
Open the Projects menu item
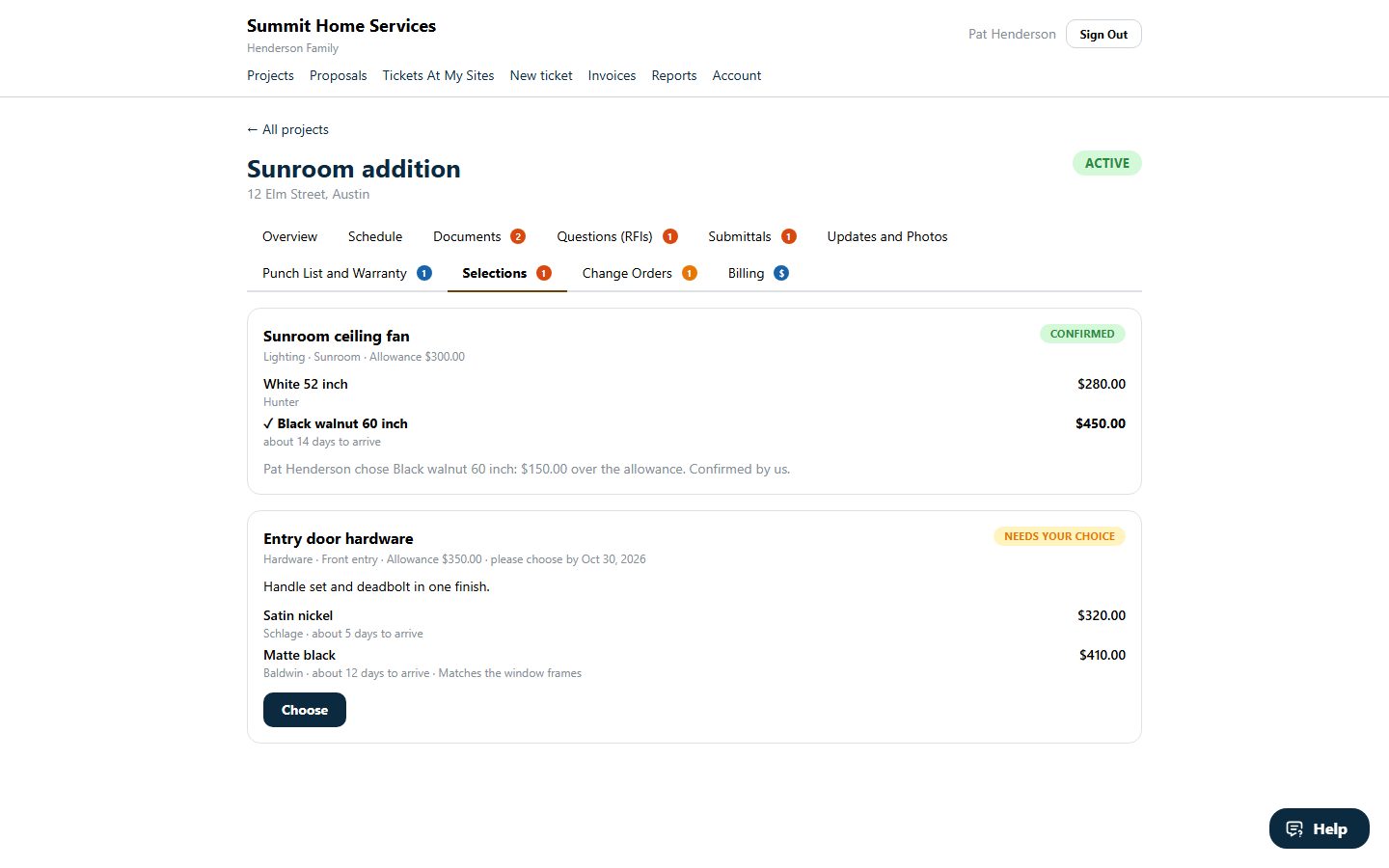click(270, 75)
